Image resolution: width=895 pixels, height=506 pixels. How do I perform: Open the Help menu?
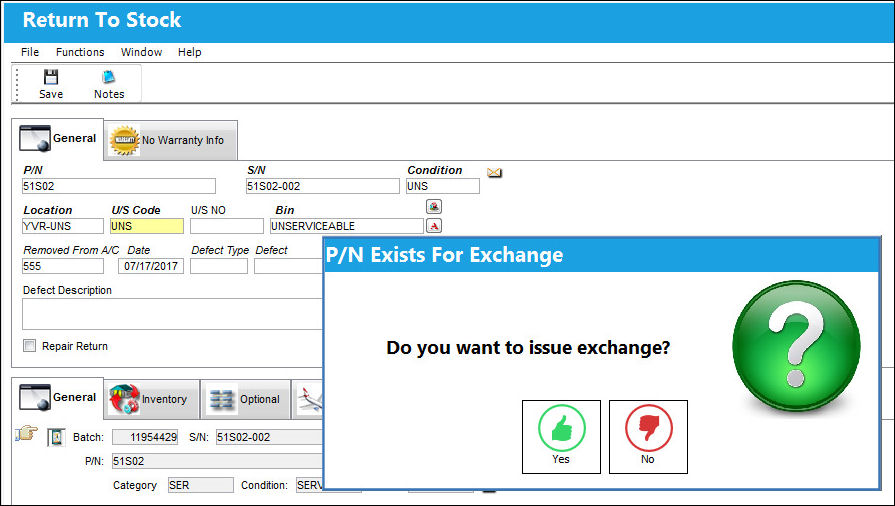pos(189,52)
